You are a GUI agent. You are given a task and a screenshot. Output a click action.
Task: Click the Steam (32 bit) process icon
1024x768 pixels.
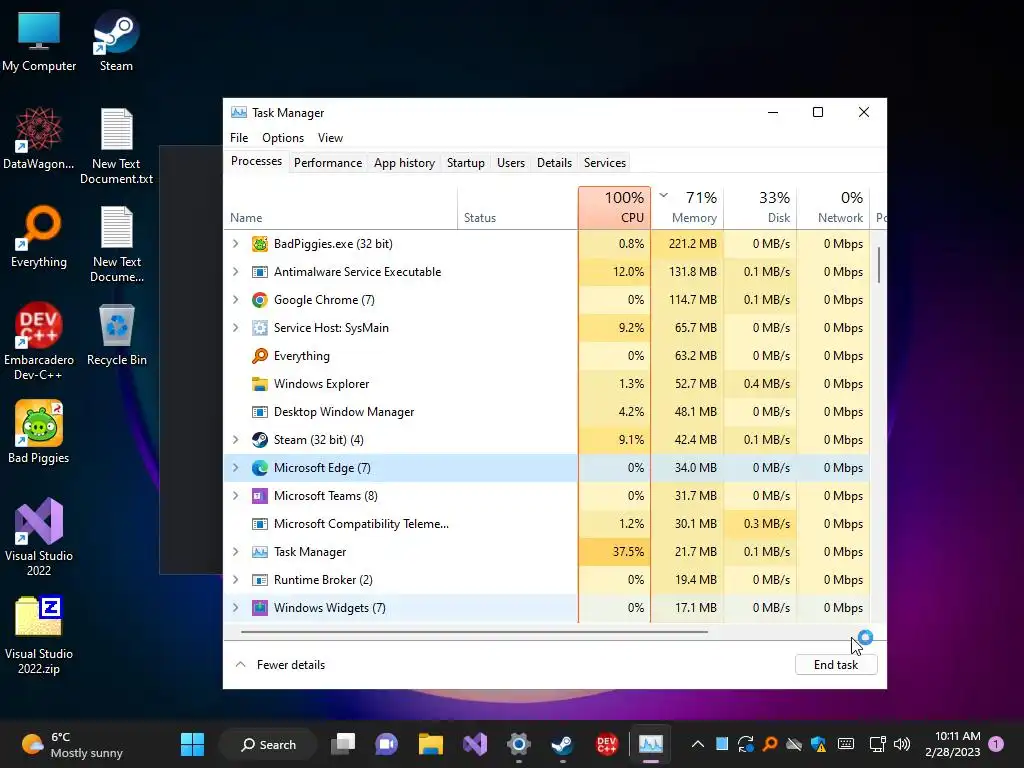260,440
